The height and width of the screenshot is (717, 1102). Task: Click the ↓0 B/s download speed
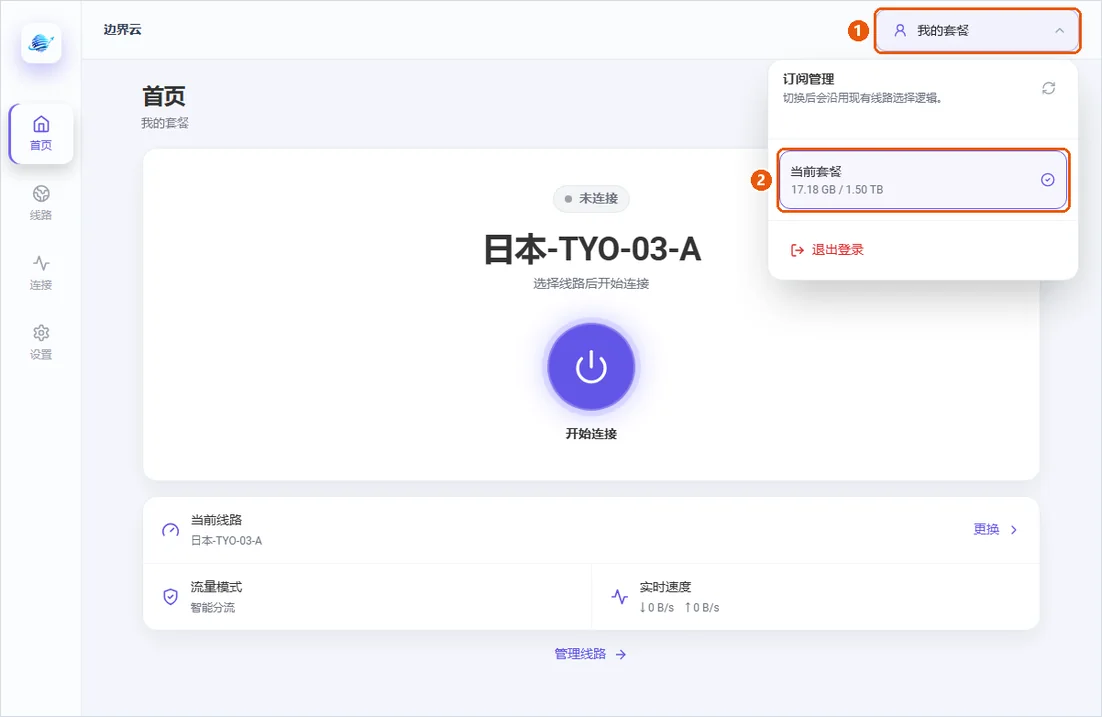(656, 607)
